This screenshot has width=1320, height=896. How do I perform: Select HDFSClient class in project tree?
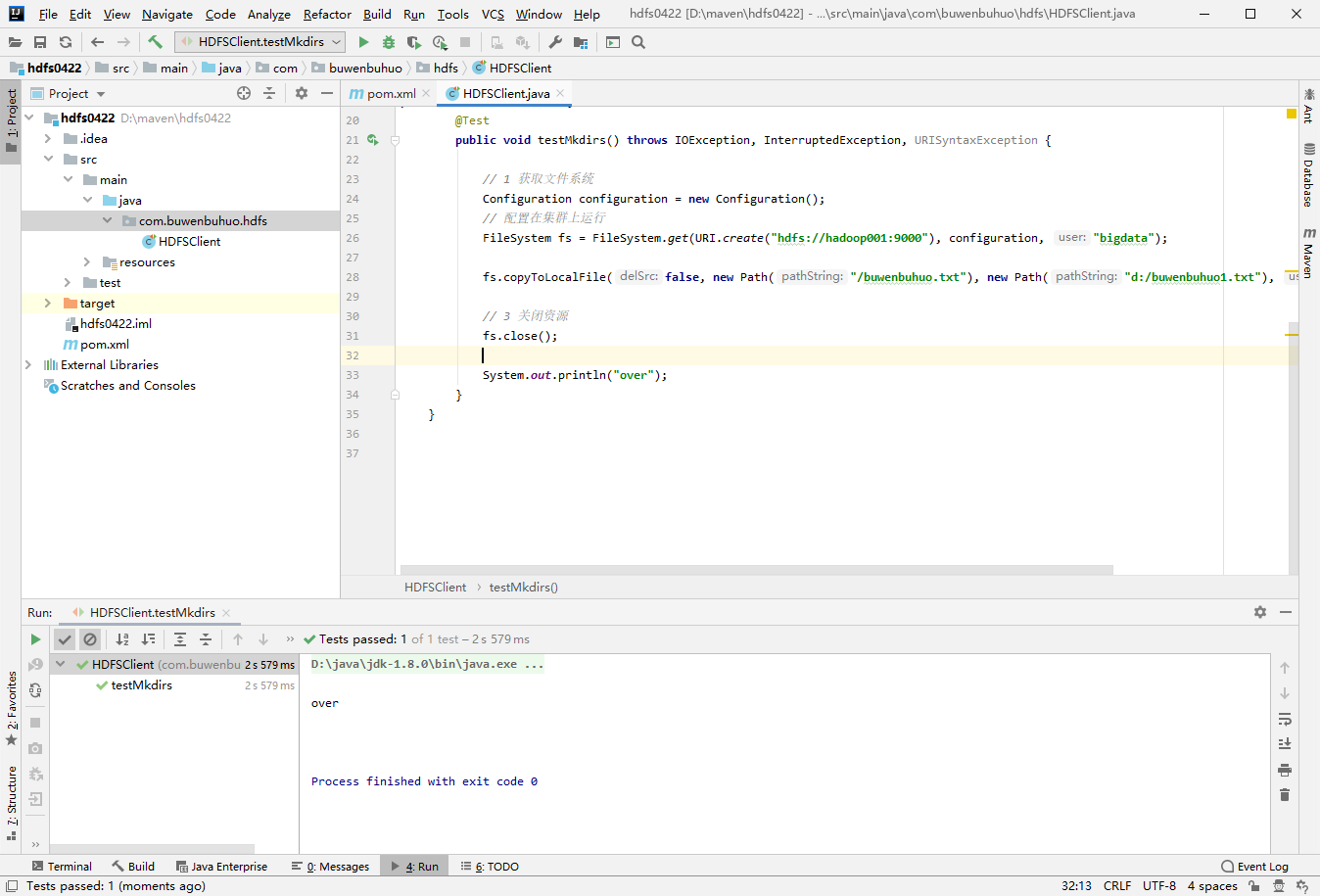pyautogui.click(x=189, y=242)
